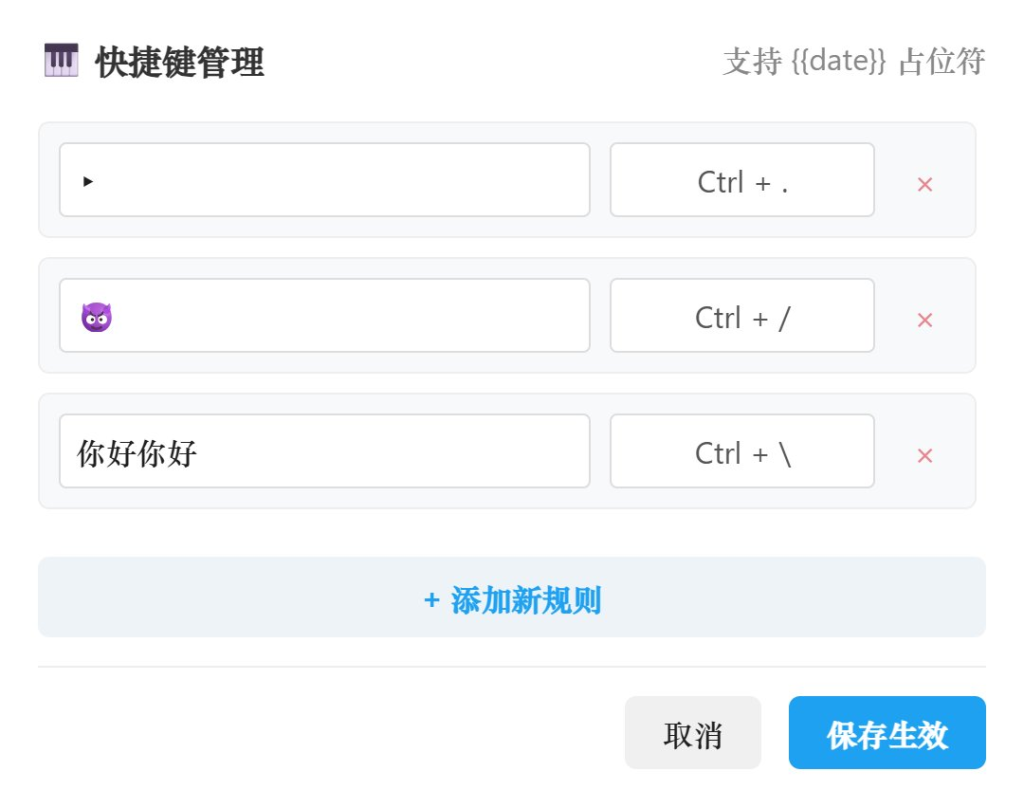Select the Ctrl + \ shortcut key box
Image resolution: width=1024 pixels, height=808 pixels.
[x=742, y=452]
